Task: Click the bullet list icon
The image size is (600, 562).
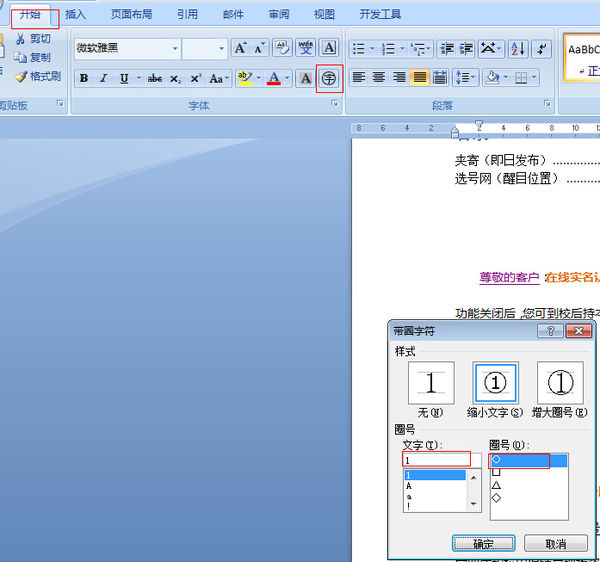Action: (x=358, y=48)
